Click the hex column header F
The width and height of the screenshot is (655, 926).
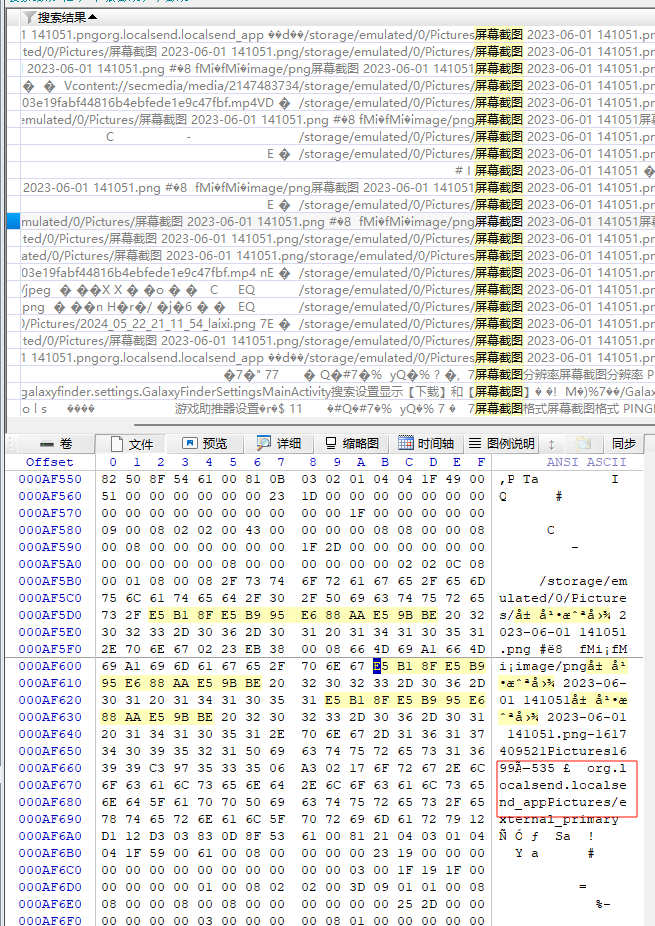coord(481,462)
